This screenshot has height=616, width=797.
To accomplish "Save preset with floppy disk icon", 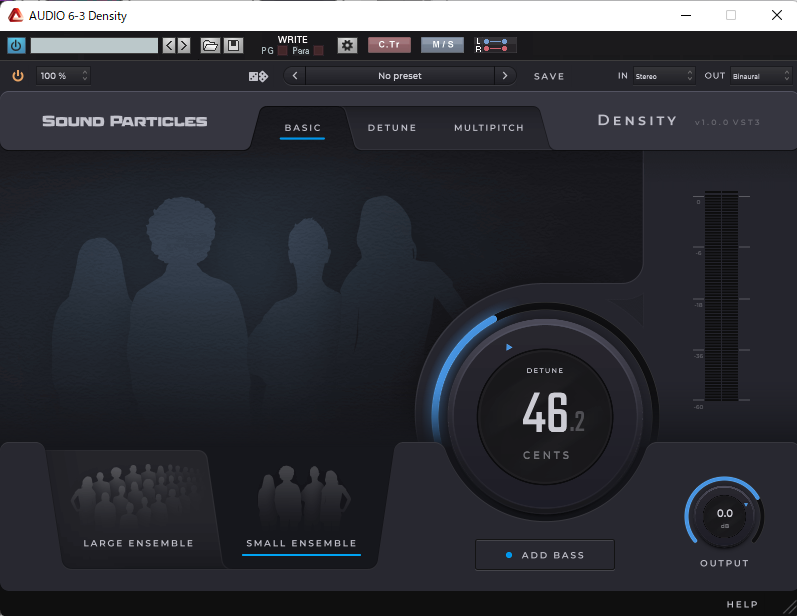I will 233,46.
